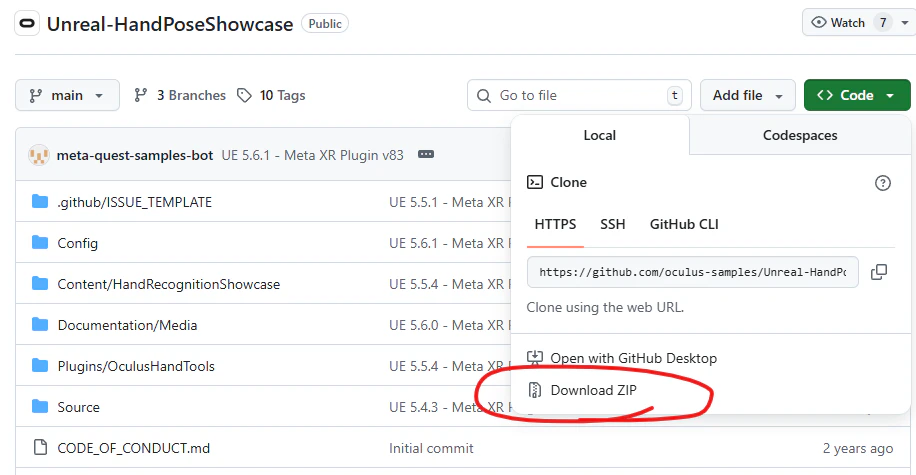The image size is (916, 475).
Task: Click UE 5.5.4 commit message for Content row
Action: click(x=450, y=284)
